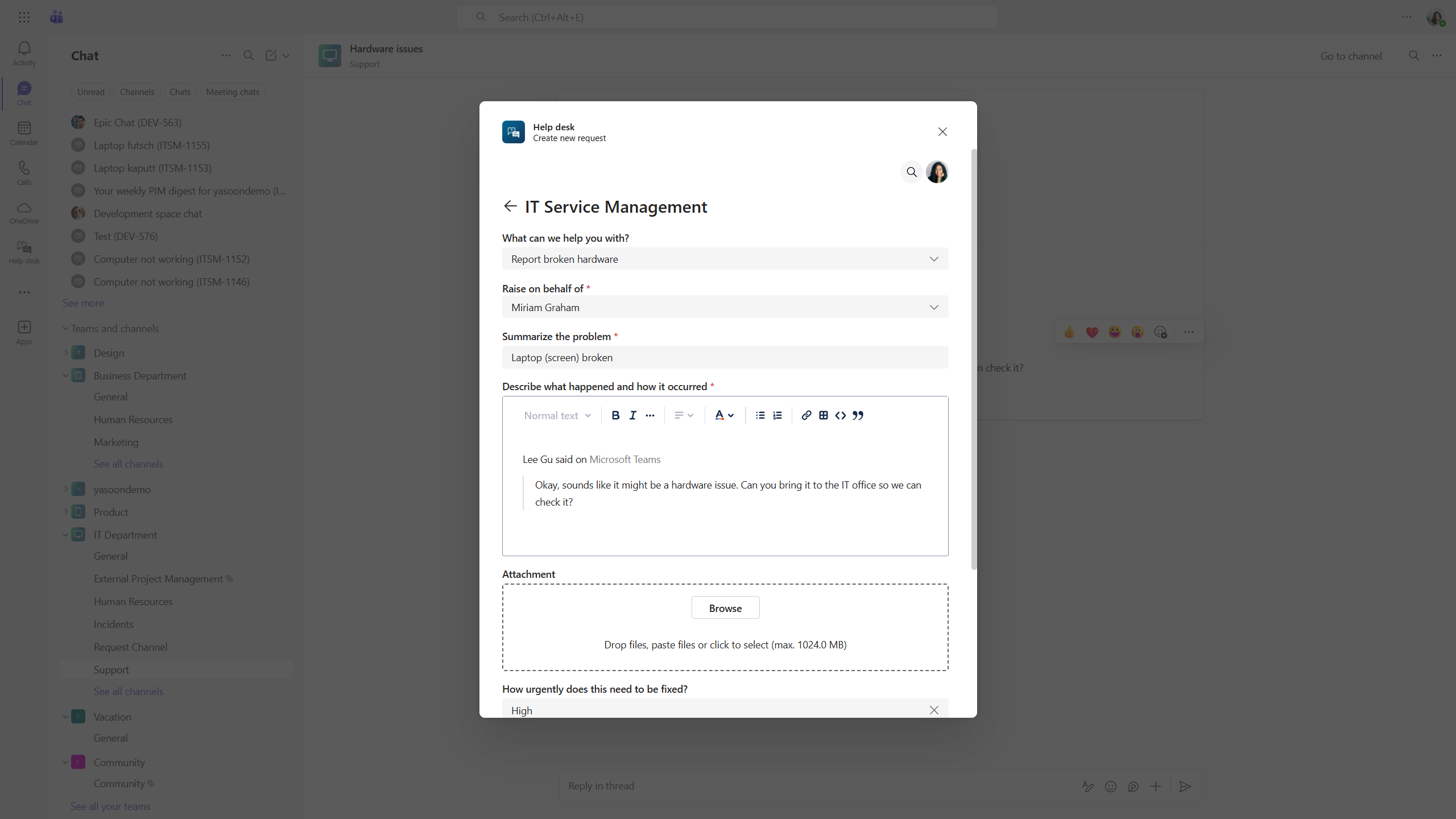This screenshot has width=1456, height=819.
Task: Open the 'What can we help you with' dropdown
Action: click(725, 259)
